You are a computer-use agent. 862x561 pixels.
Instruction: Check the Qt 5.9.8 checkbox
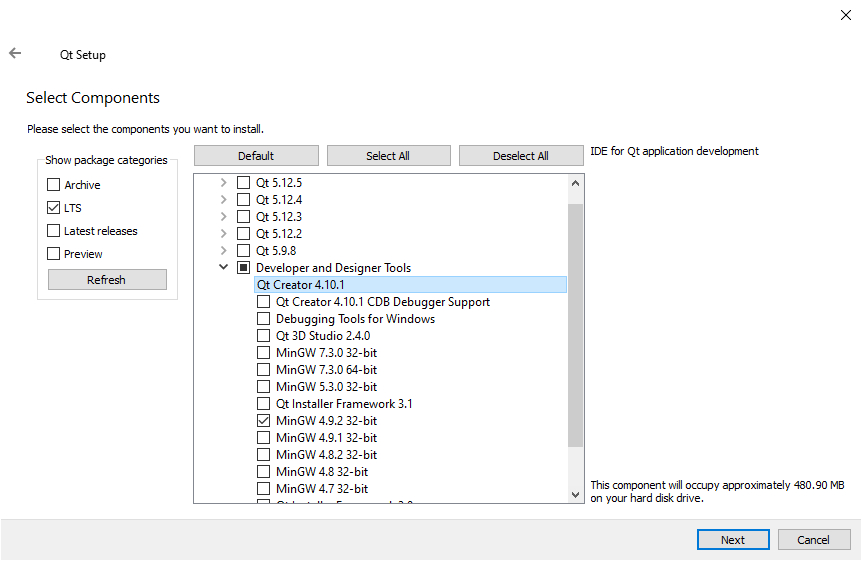pos(243,250)
